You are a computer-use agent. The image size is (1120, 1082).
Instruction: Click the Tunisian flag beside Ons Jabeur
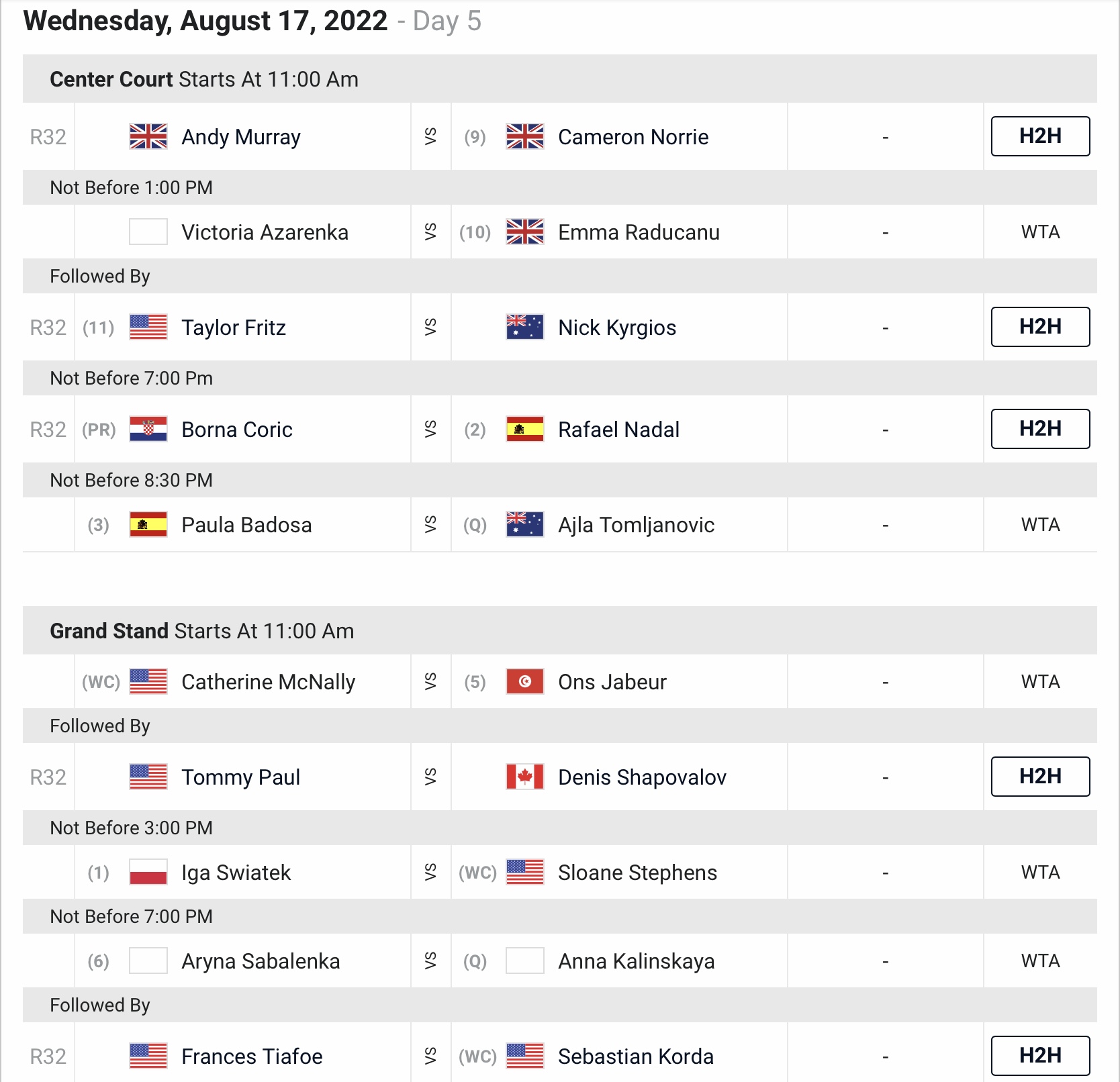pos(525,681)
